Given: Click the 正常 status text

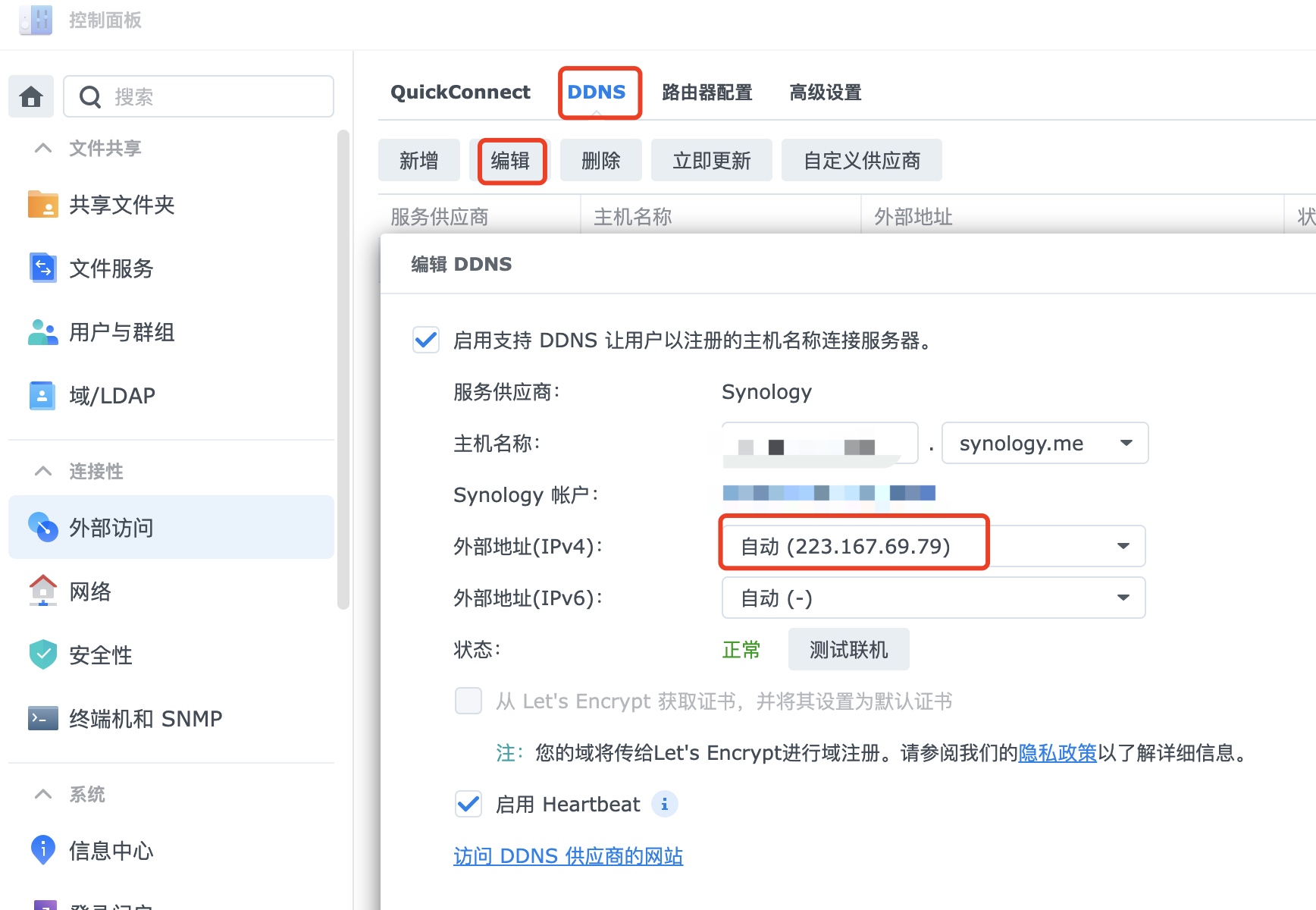Looking at the screenshot, I should [x=741, y=650].
